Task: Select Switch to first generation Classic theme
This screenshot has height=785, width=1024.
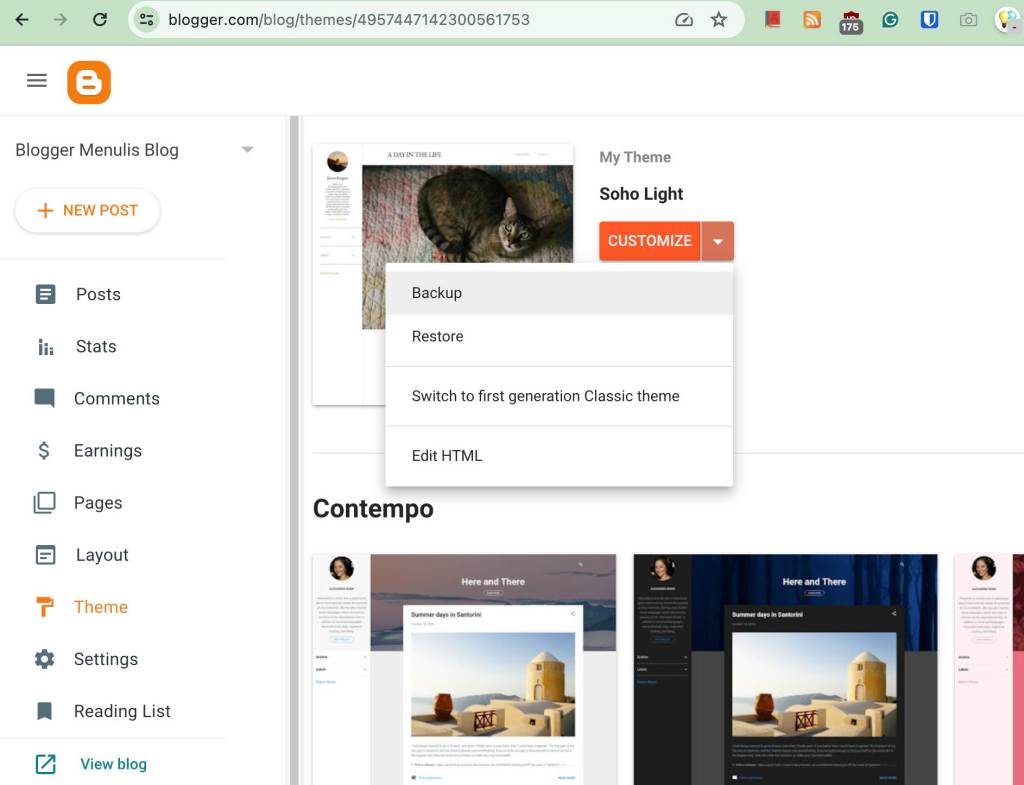Action: click(x=559, y=396)
